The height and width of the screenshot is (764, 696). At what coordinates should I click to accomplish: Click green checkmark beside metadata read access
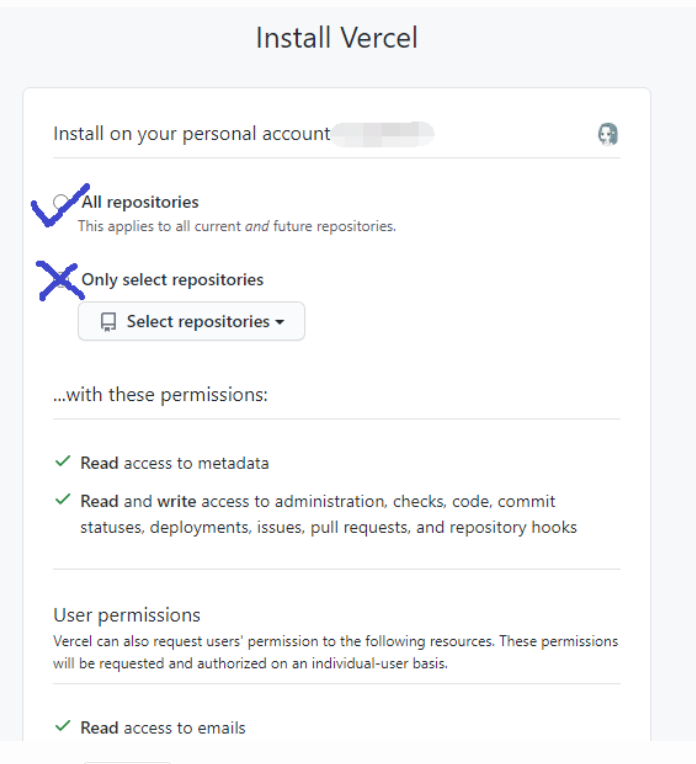pyautogui.click(x=63, y=462)
